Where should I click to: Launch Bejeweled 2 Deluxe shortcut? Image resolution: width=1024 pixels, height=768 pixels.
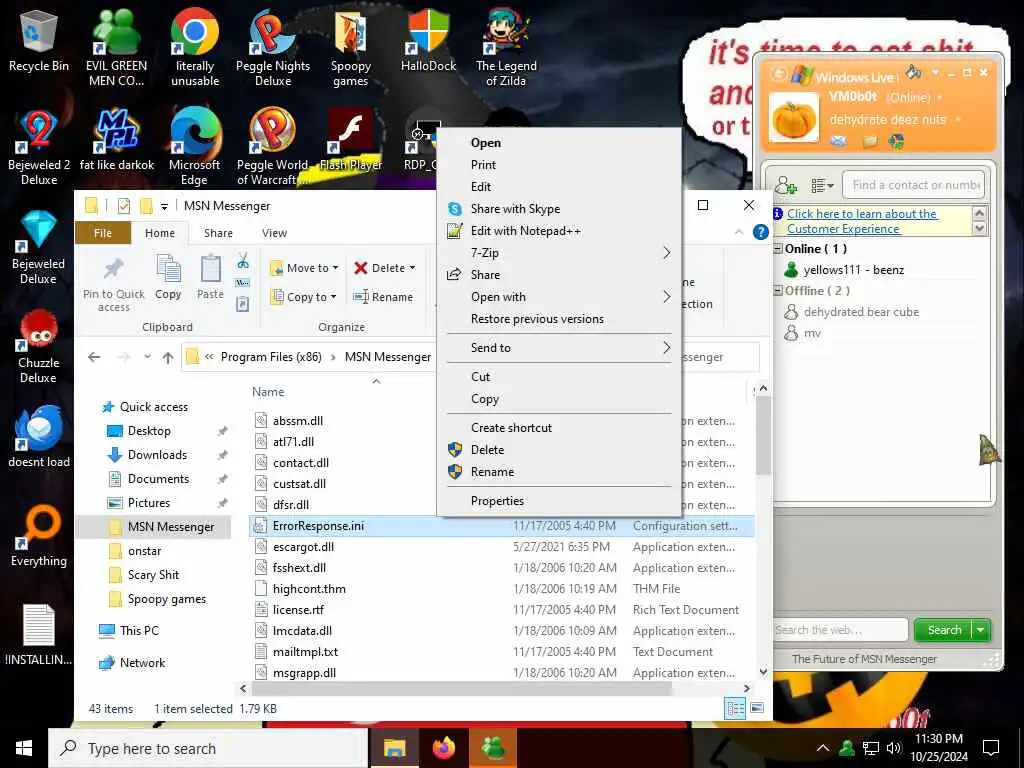(39, 148)
